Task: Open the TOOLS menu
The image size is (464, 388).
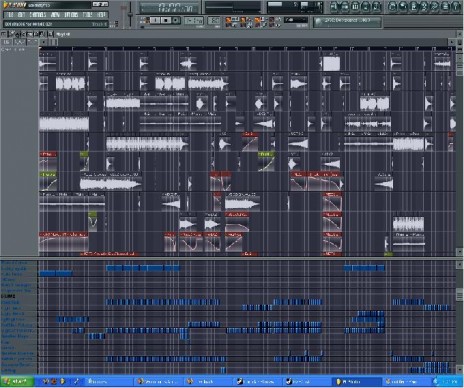Action: coord(88,15)
